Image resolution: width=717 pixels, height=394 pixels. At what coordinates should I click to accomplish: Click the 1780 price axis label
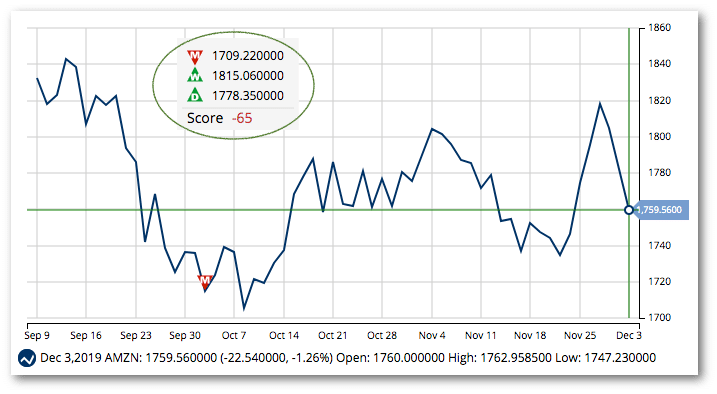tap(660, 173)
